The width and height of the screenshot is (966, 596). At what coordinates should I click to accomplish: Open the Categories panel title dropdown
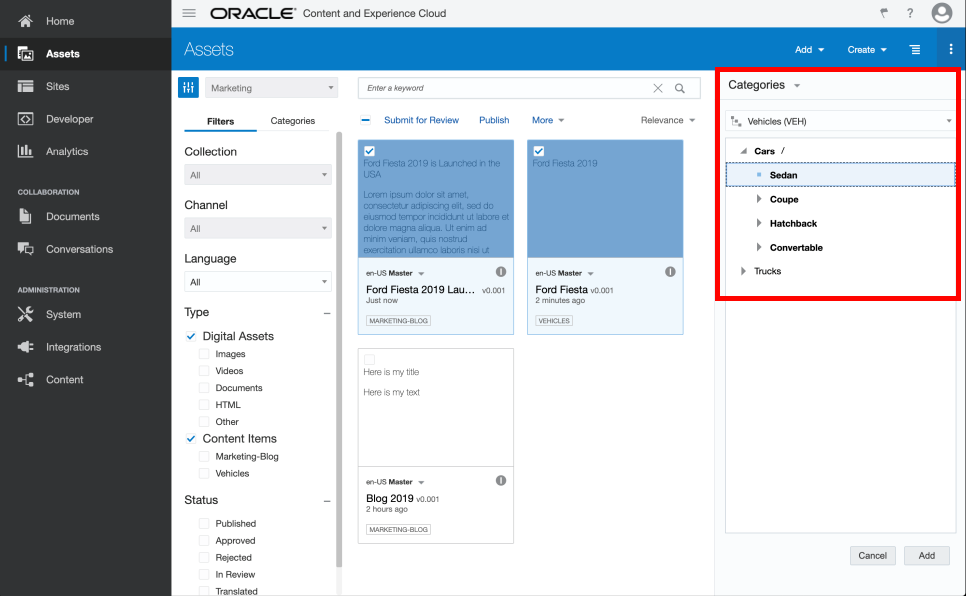pos(797,86)
